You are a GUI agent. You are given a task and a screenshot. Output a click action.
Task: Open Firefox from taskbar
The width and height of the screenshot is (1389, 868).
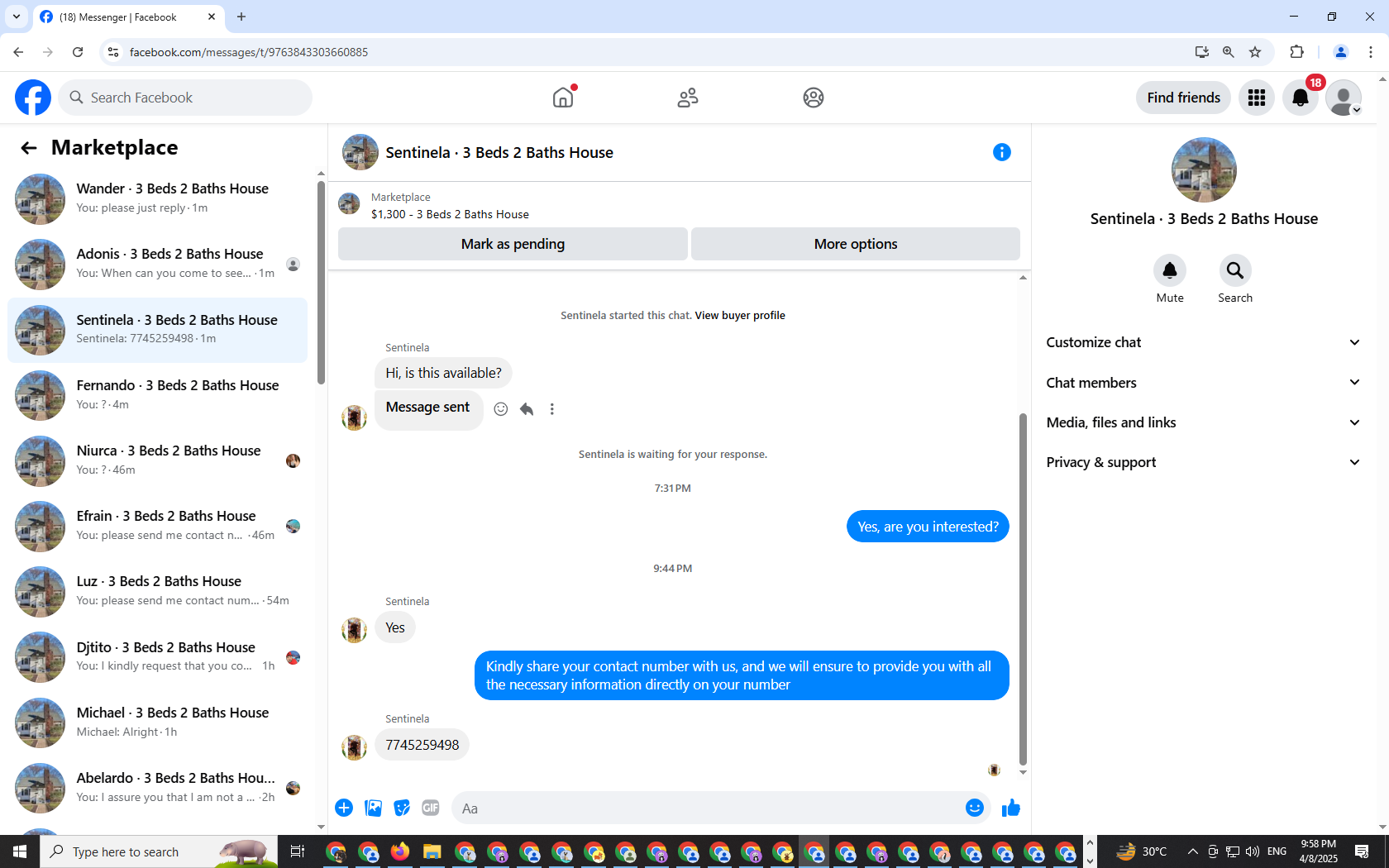(x=400, y=851)
